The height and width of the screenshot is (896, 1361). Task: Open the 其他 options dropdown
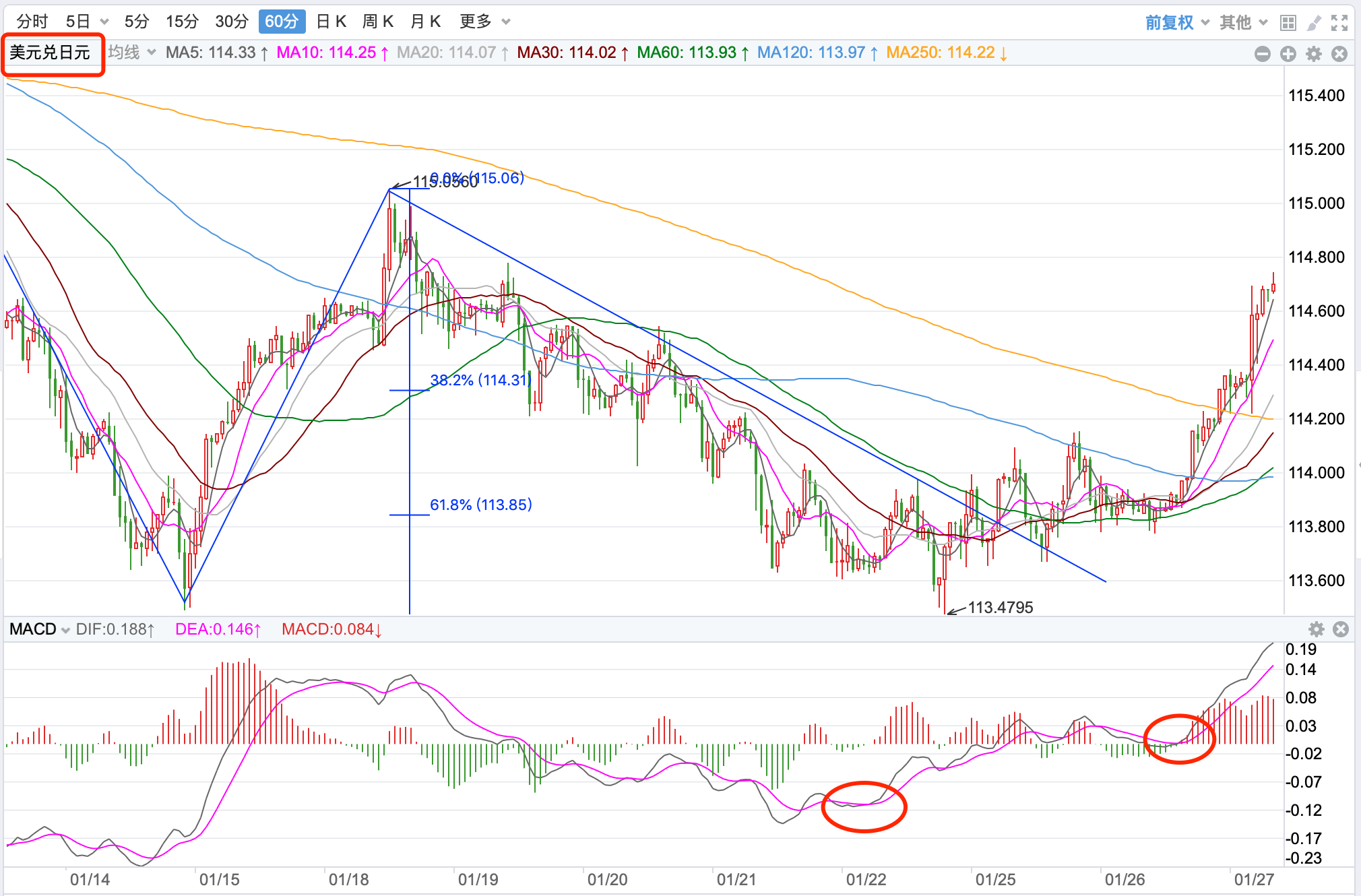point(1244,22)
